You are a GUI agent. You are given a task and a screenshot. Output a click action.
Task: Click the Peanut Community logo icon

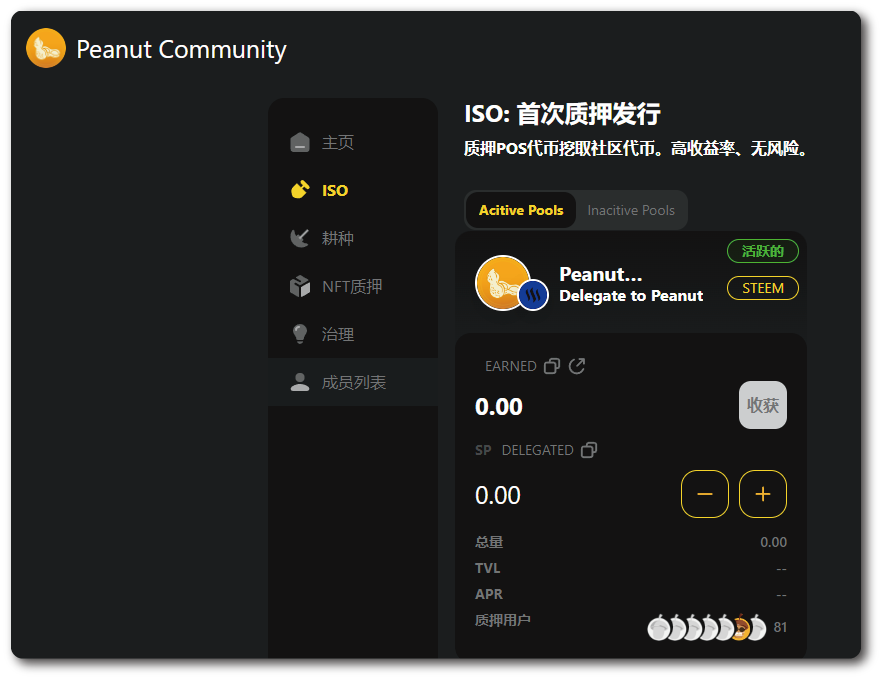pos(46,48)
